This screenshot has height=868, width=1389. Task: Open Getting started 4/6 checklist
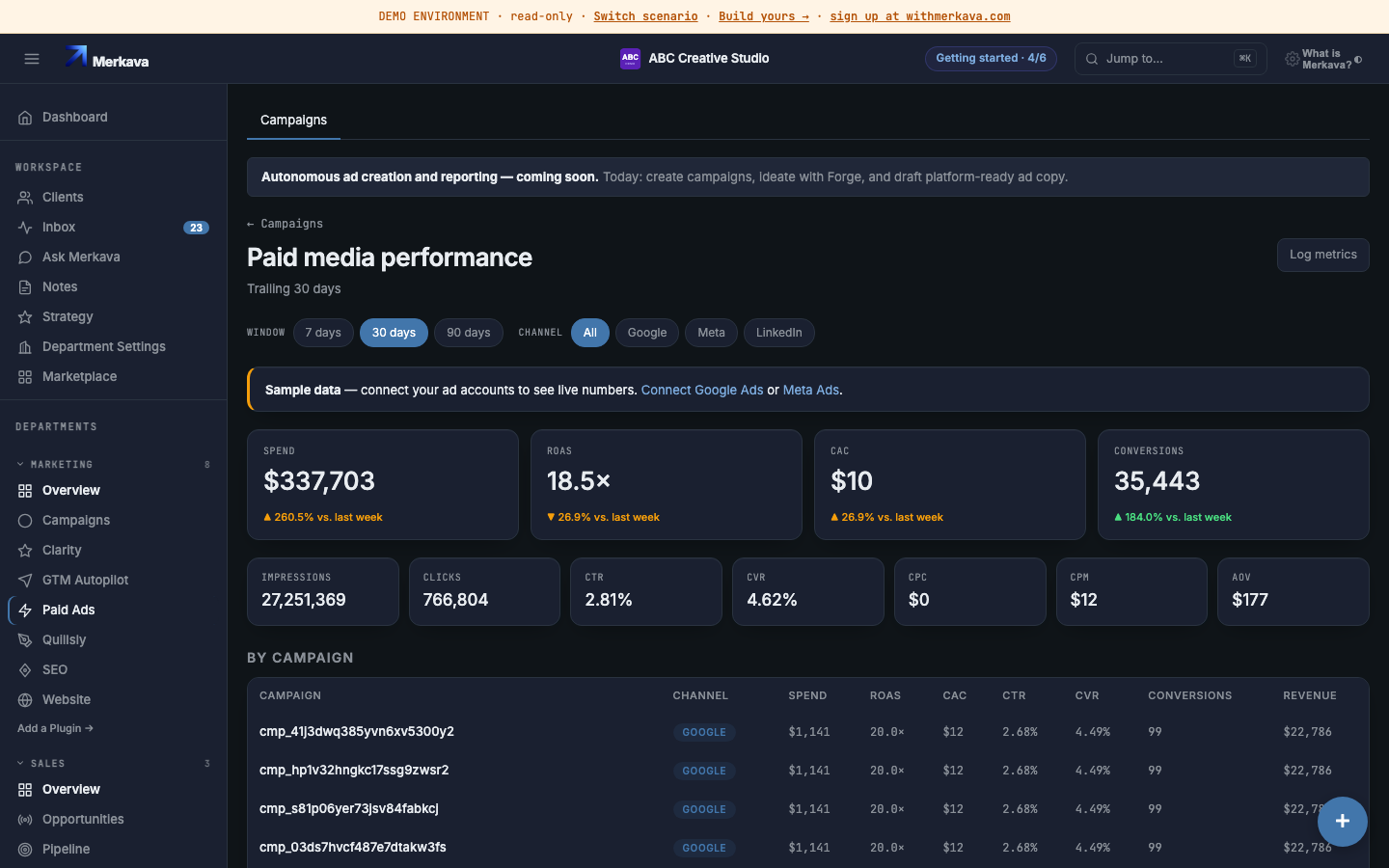991,59
